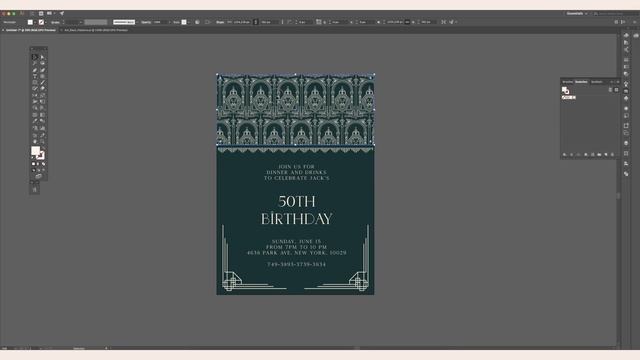Select the Gradient tool in toolbar

(x=42, y=115)
